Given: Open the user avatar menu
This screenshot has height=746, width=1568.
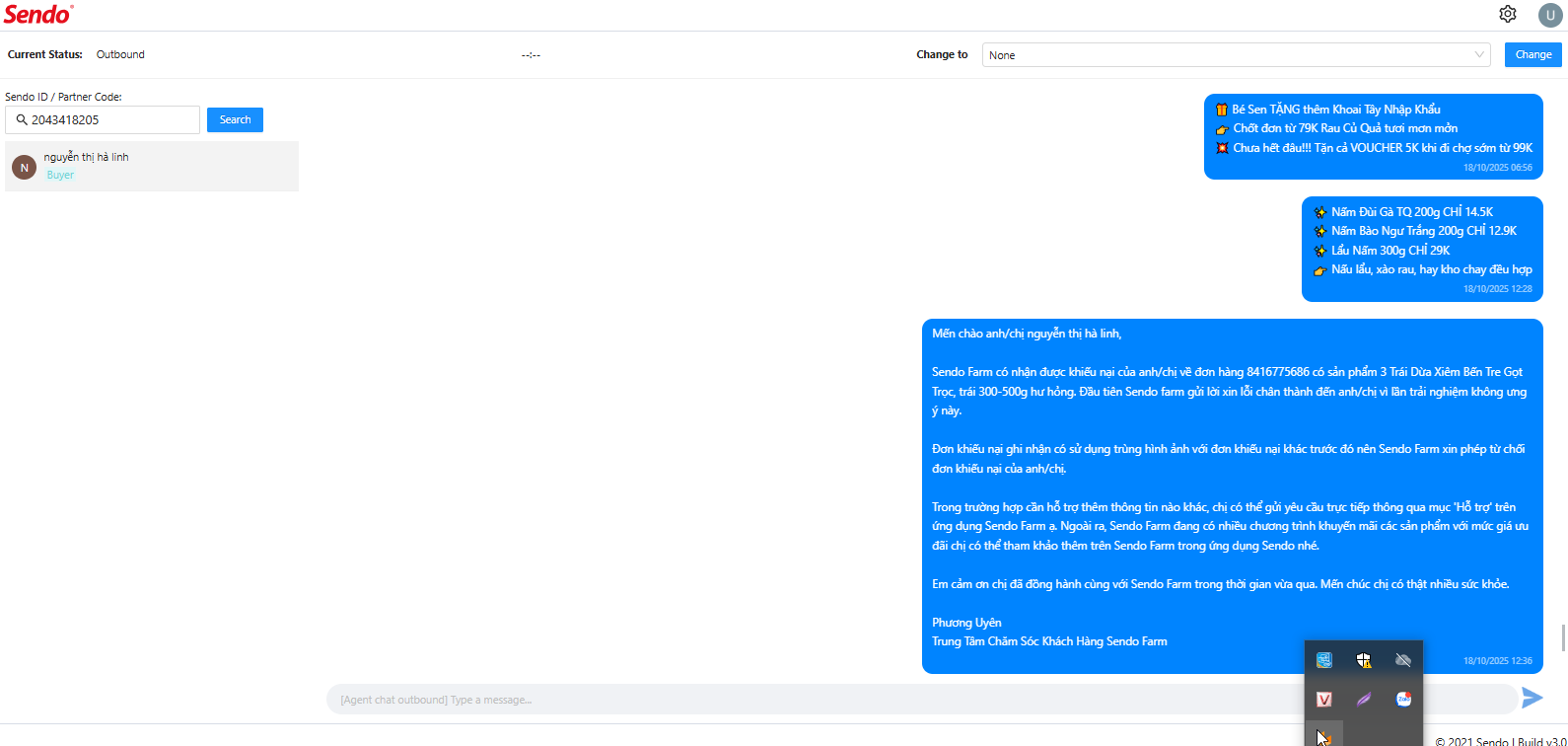Looking at the screenshot, I should point(1550,15).
